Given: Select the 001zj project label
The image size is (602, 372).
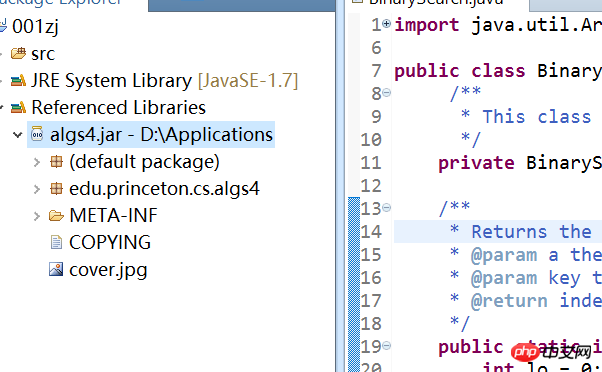Looking at the screenshot, I should click(x=35, y=27).
